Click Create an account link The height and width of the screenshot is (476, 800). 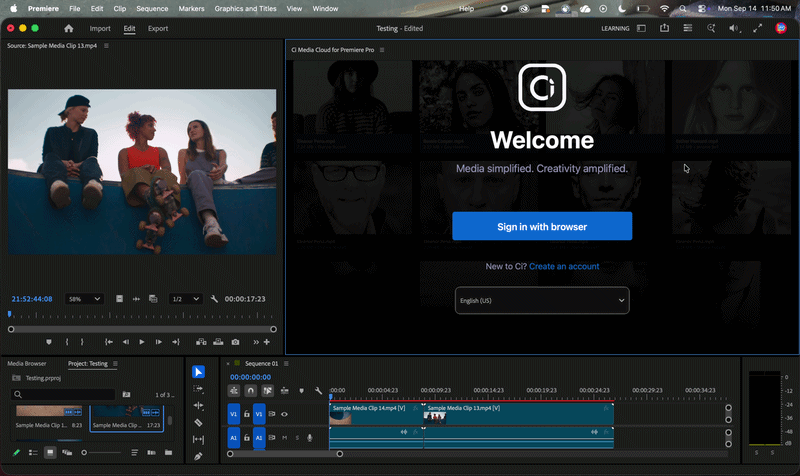pyautogui.click(x=564, y=266)
